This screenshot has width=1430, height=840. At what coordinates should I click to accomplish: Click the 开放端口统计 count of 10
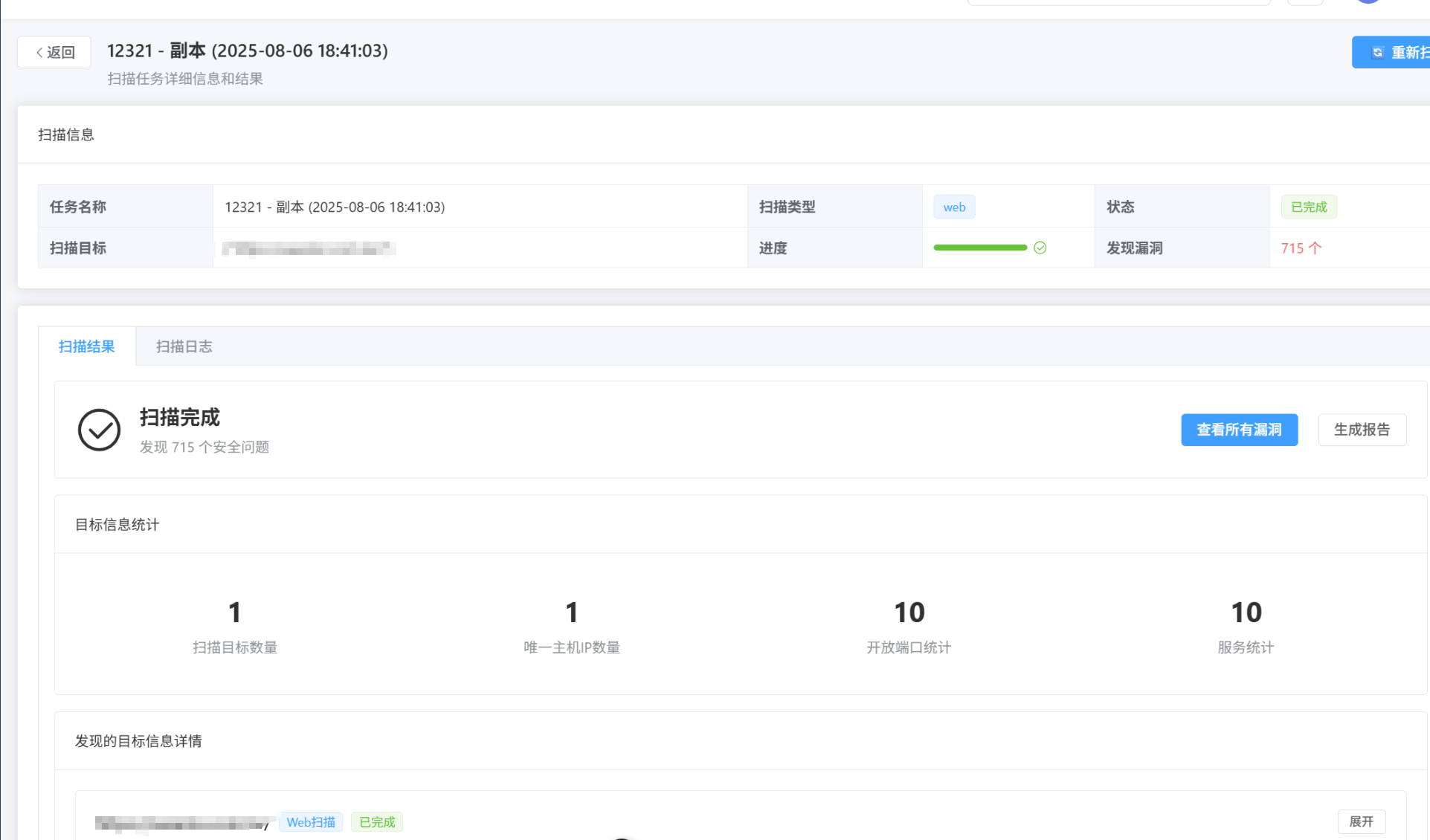click(x=909, y=613)
